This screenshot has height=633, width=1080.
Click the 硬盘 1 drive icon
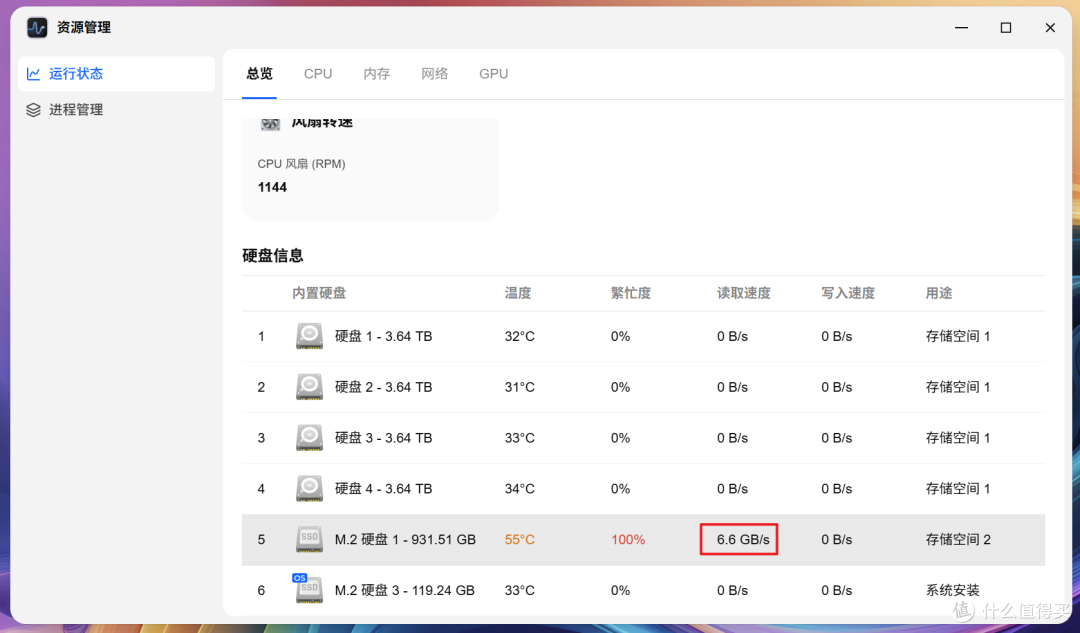(309, 336)
